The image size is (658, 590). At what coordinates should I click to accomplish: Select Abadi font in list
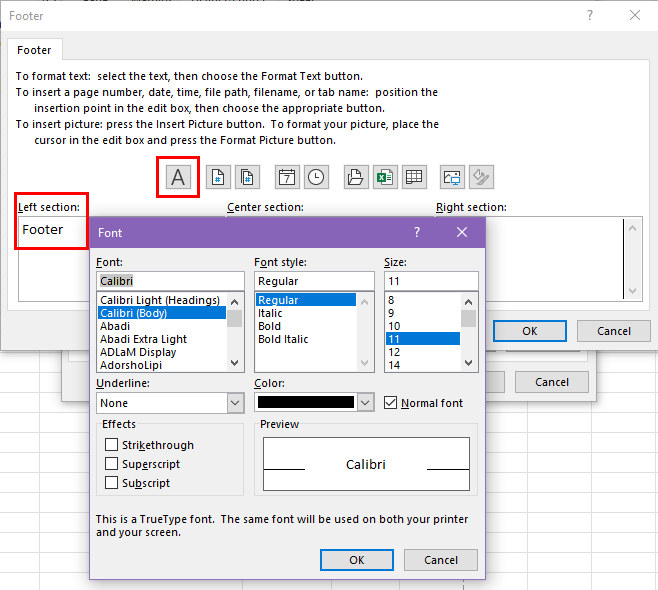[x=162, y=326]
